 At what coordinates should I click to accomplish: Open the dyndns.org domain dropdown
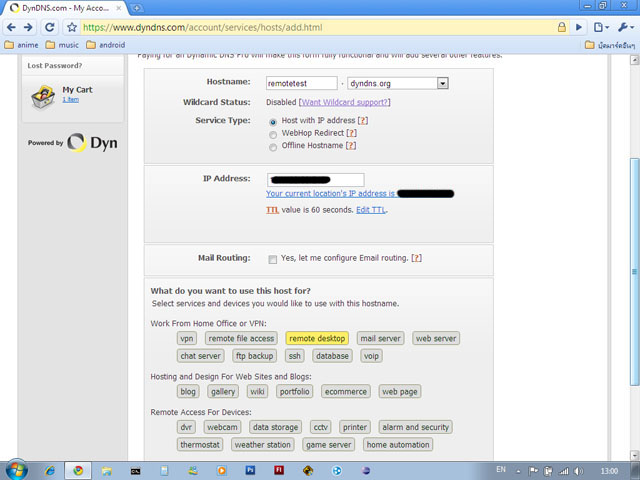click(x=442, y=83)
